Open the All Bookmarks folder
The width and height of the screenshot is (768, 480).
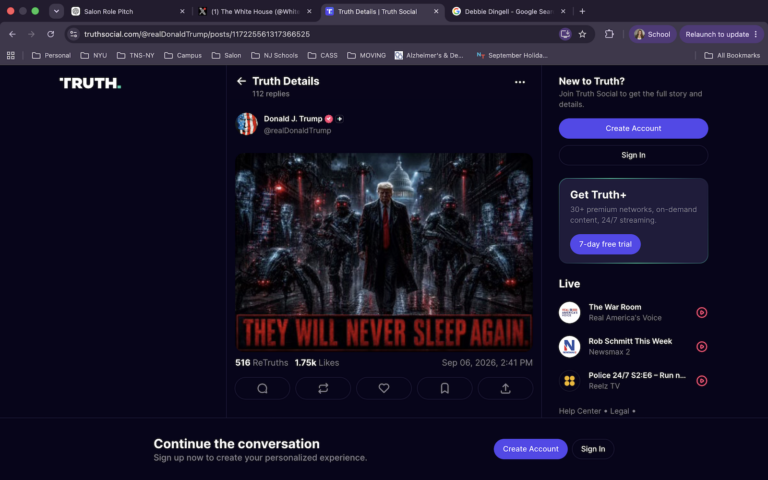click(x=732, y=55)
